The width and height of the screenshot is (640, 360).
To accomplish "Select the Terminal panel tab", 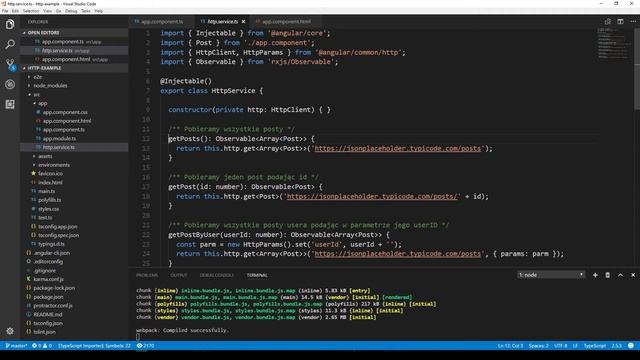I will click(257, 275).
